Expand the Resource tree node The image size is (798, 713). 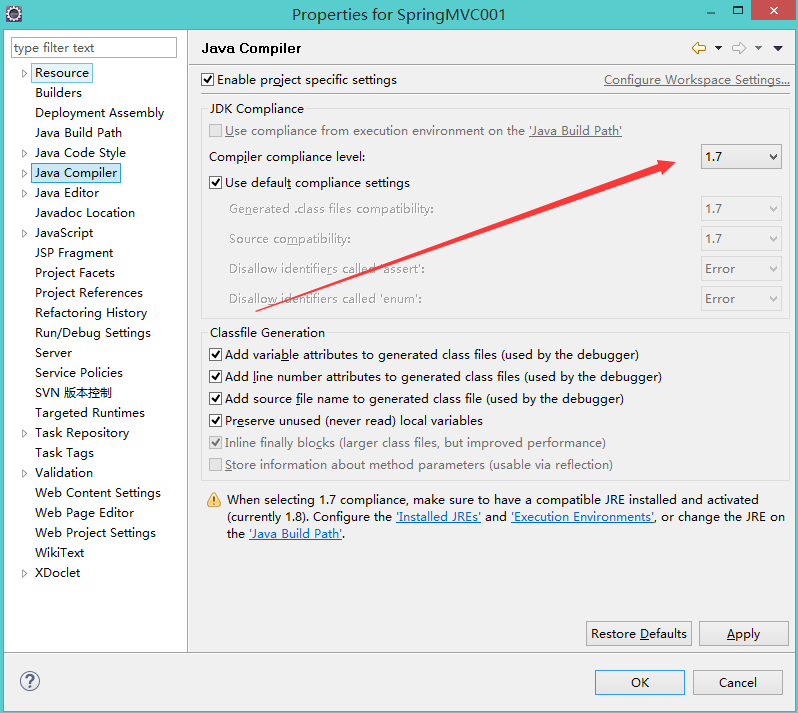pyautogui.click(x=24, y=73)
